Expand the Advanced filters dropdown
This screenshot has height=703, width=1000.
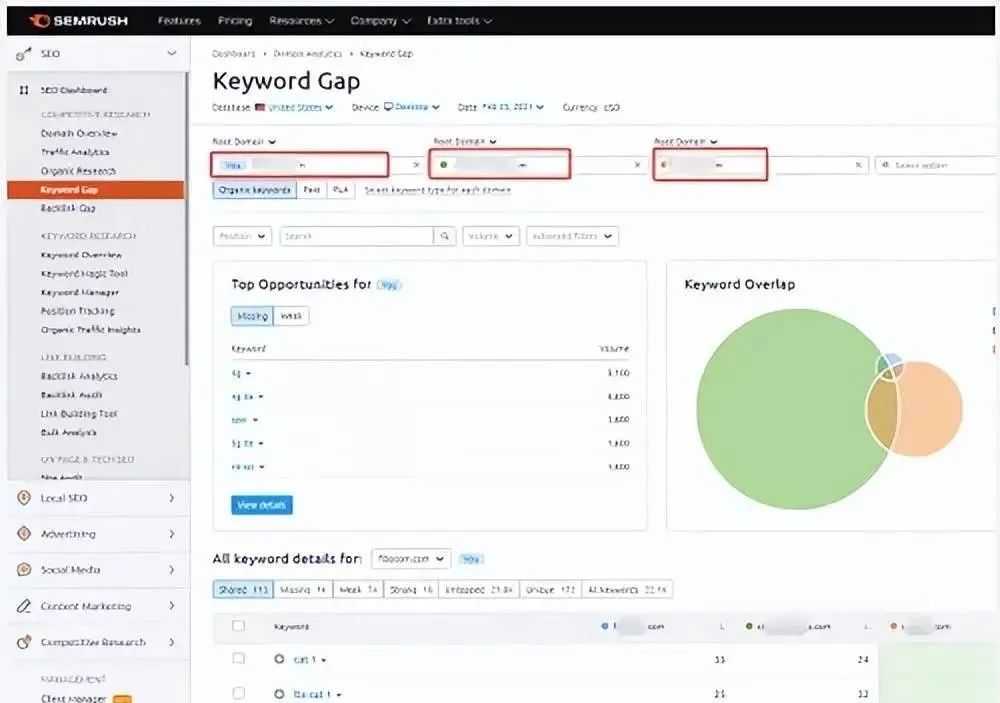(x=572, y=236)
